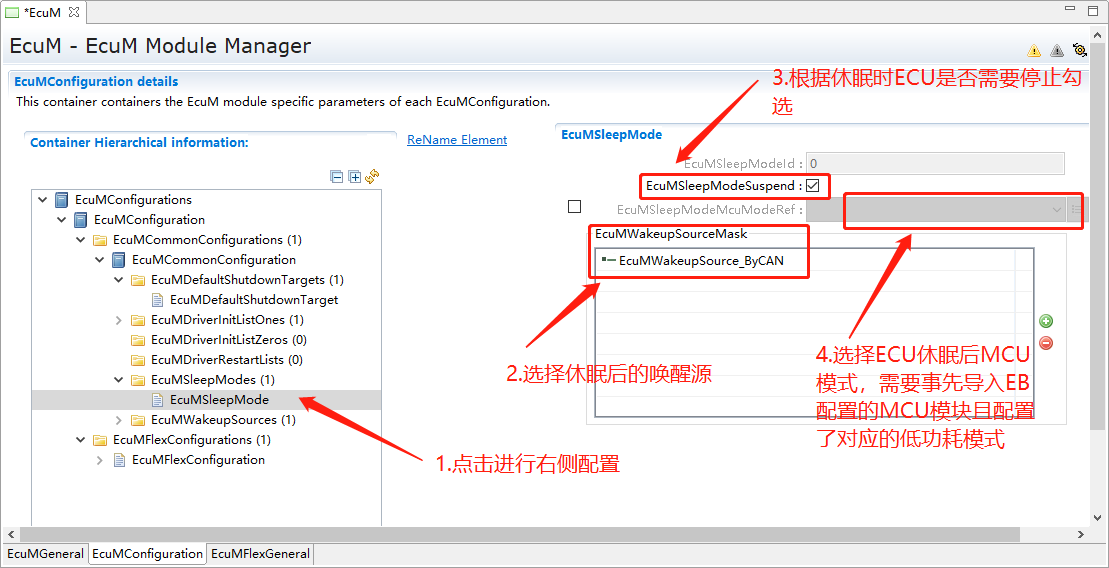The height and width of the screenshot is (568, 1109).
Task: Expand the EcuMDriverInitListOnes folder
Action: tap(119, 320)
